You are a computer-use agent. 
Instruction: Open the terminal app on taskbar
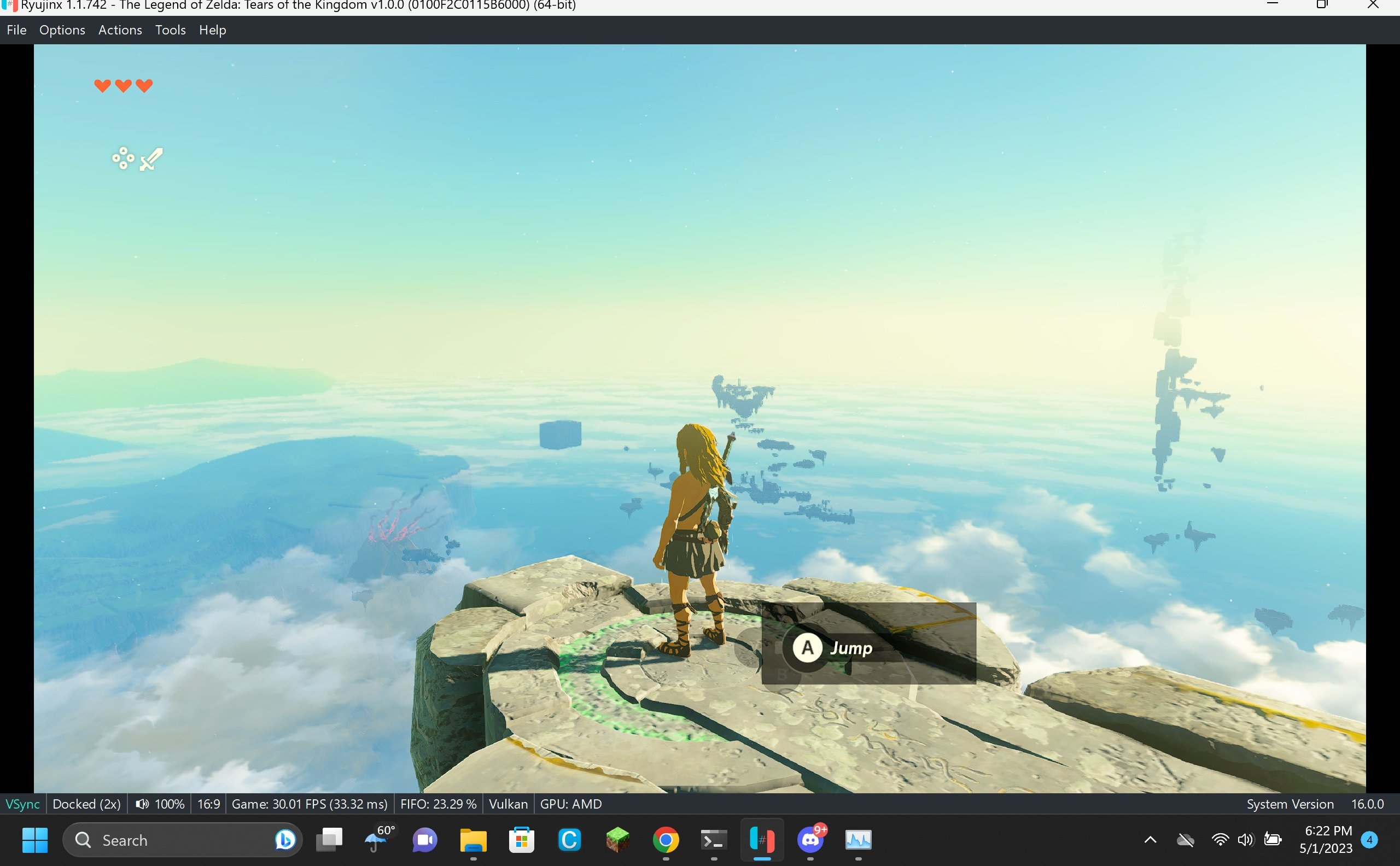click(x=714, y=840)
